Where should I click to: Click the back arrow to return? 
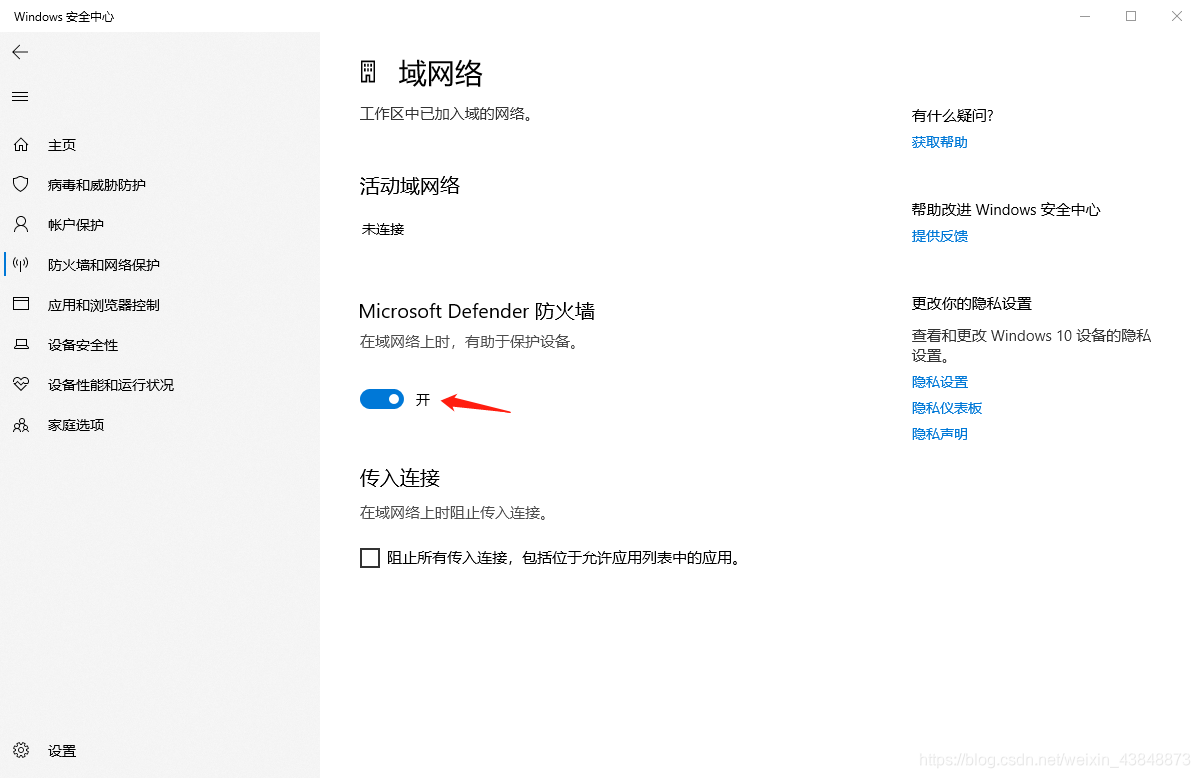20,51
